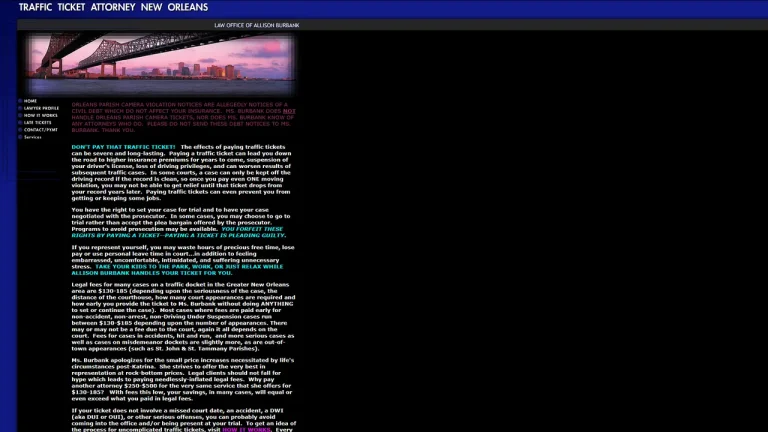
Task: Follow the pink HOW IT WORKS link in the text
Action: click(246, 430)
